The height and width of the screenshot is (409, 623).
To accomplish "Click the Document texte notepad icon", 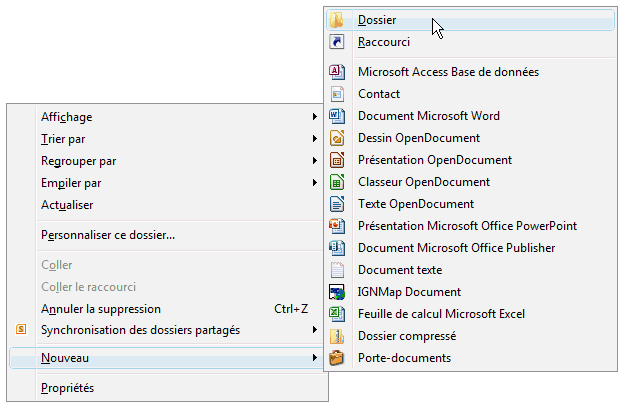I will click(x=337, y=270).
